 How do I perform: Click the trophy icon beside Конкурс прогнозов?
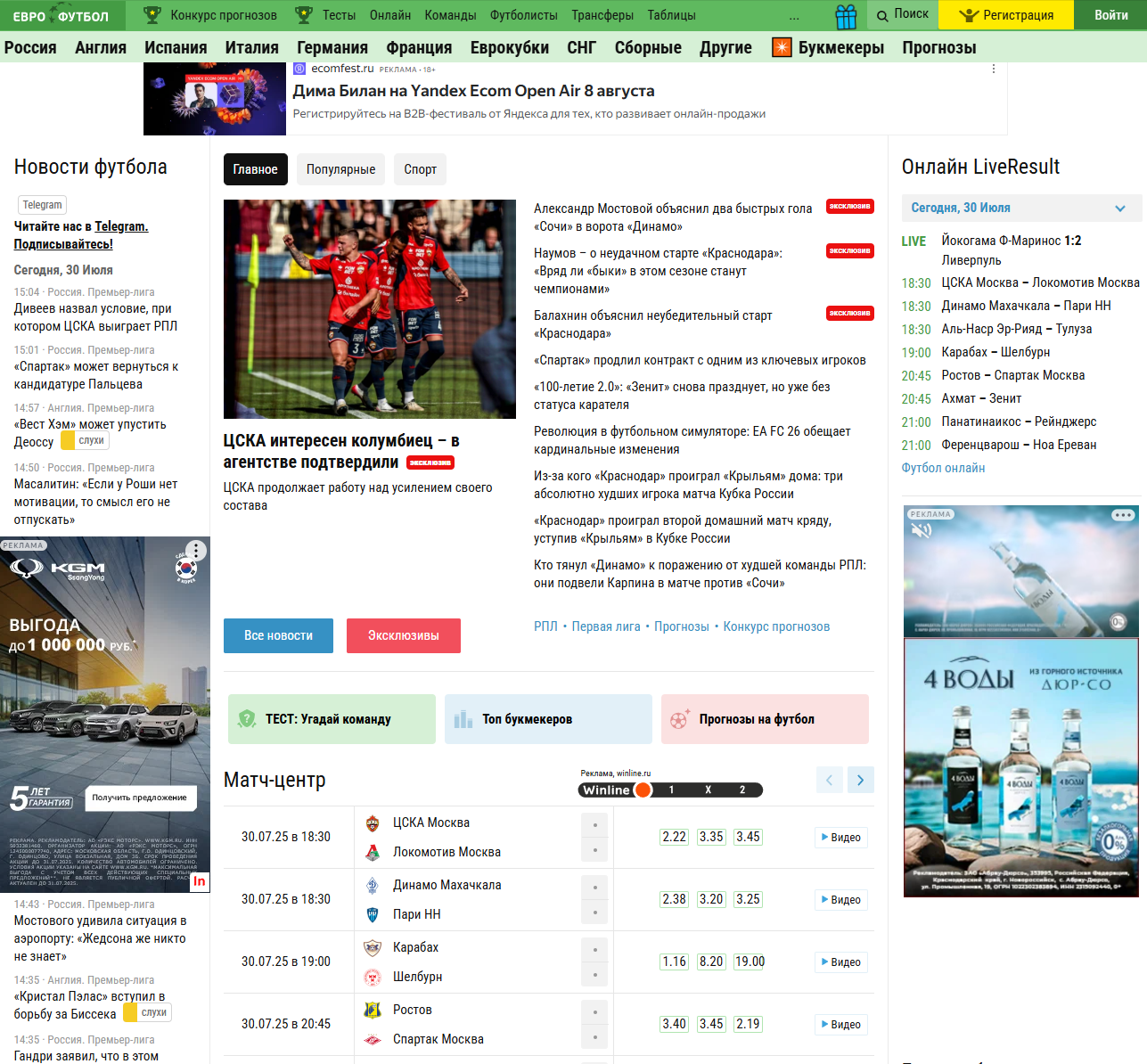pos(152,15)
